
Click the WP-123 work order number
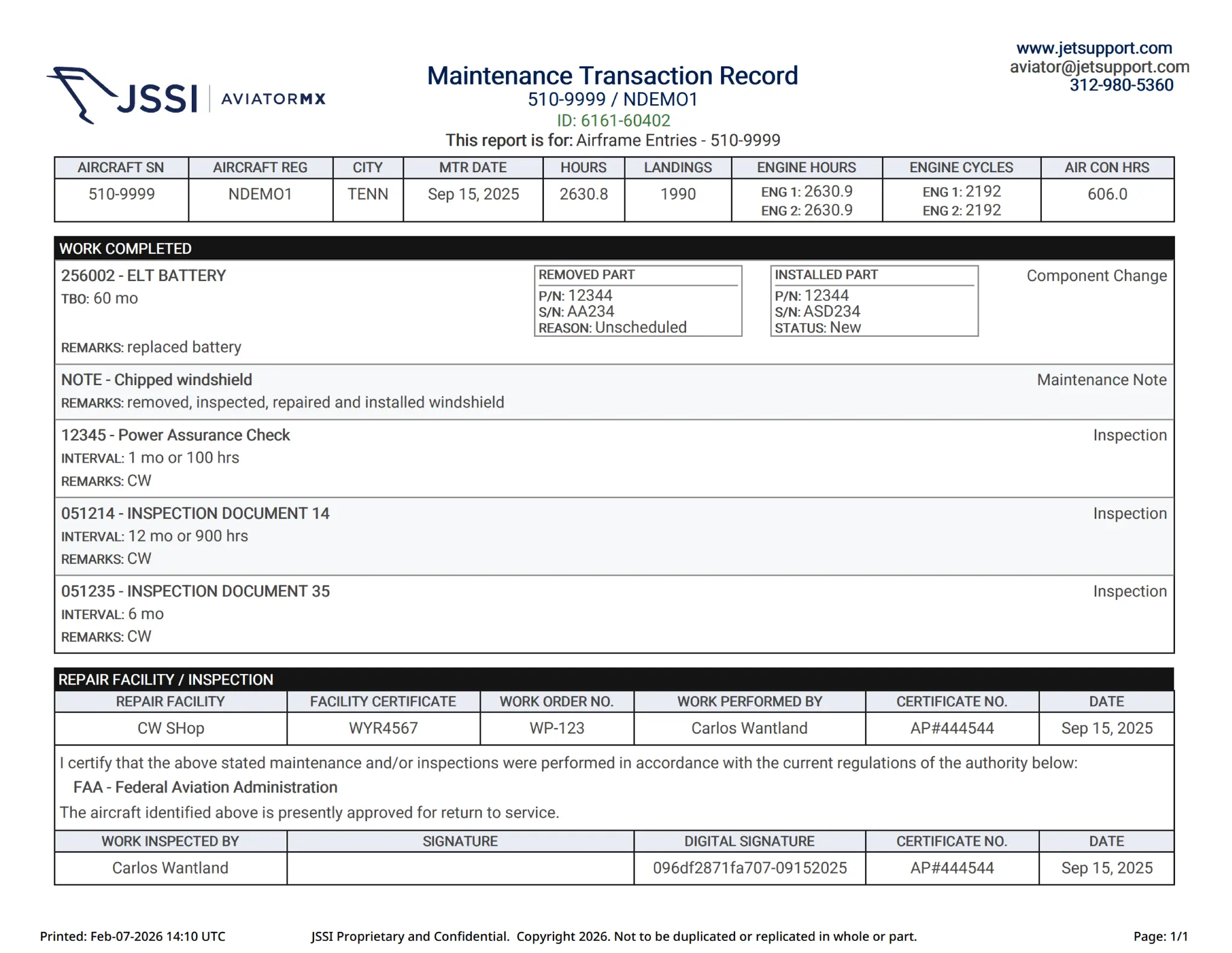point(556,728)
